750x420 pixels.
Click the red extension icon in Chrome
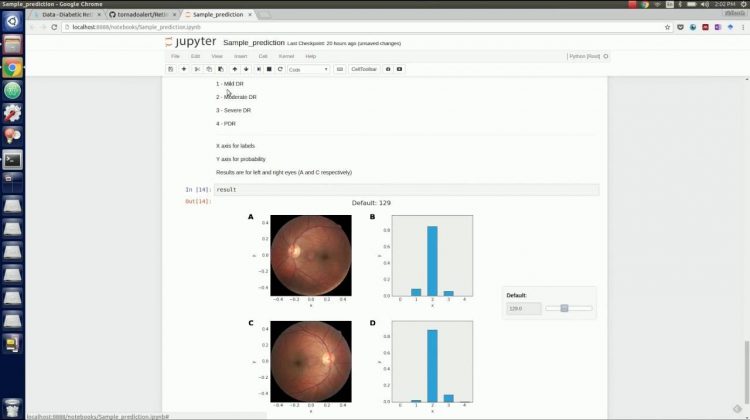point(705,27)
